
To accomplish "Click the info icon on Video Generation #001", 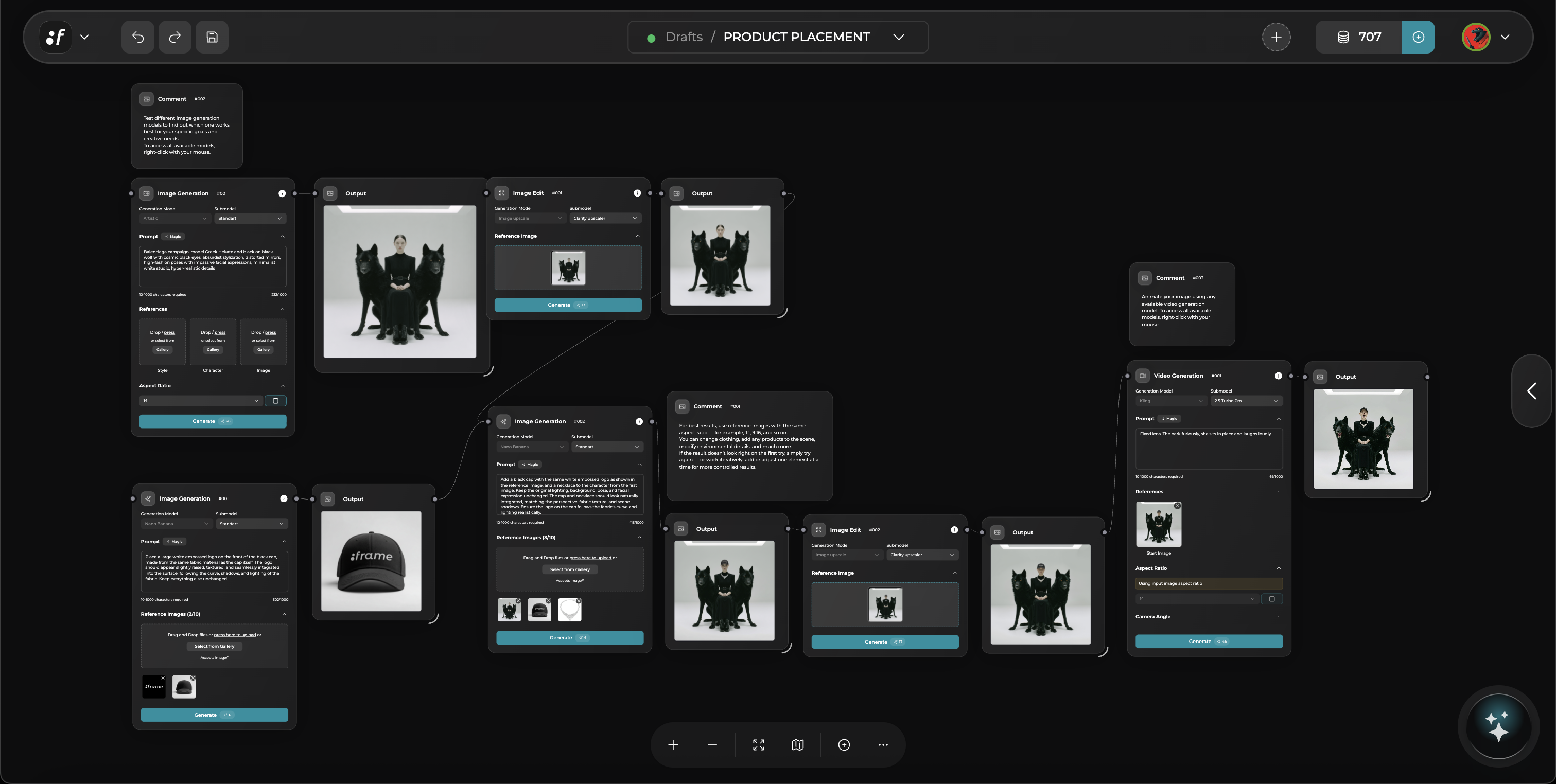I will tap(1278, 375).
